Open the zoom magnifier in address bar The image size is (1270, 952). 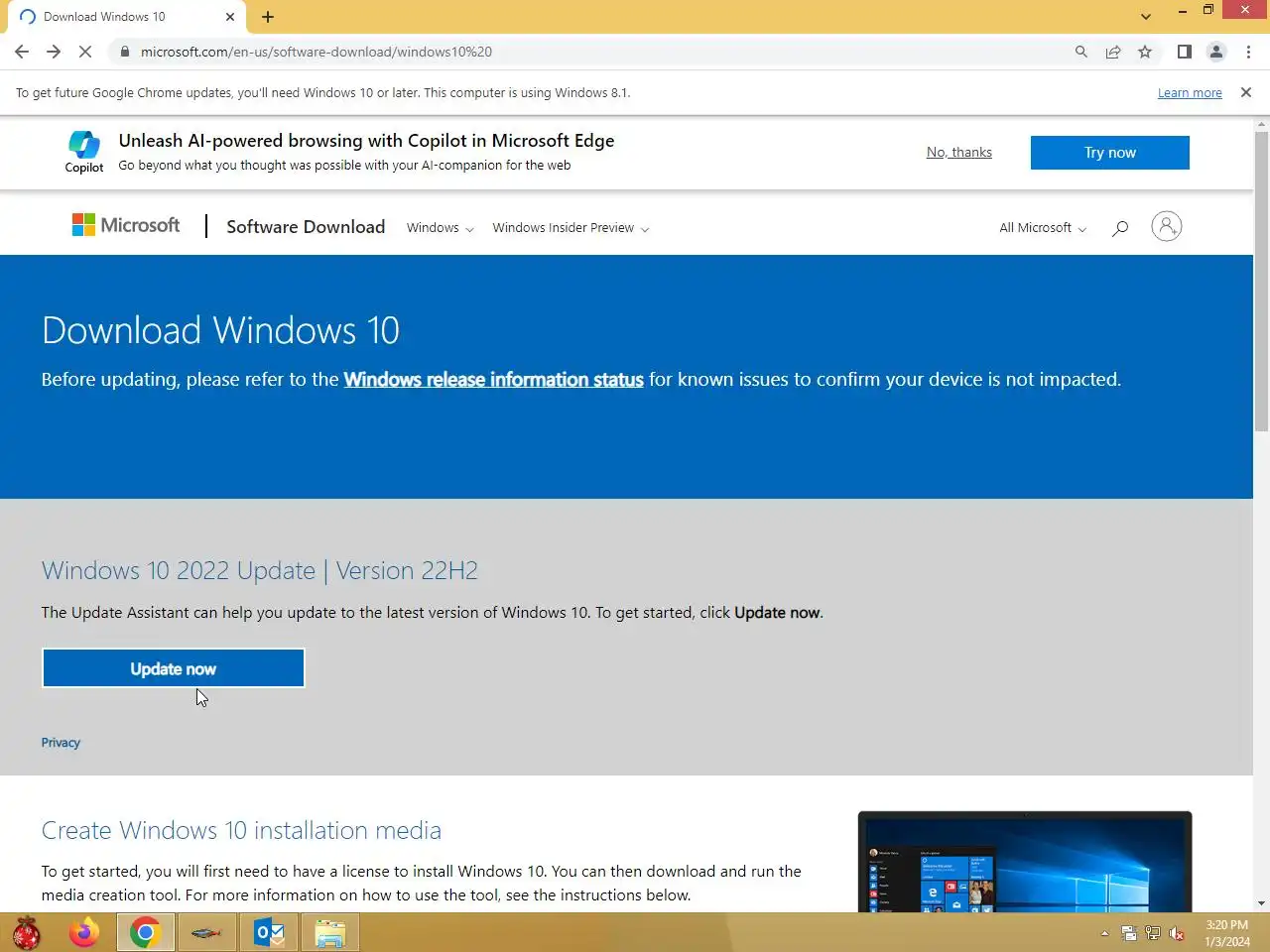point(1081,52)
